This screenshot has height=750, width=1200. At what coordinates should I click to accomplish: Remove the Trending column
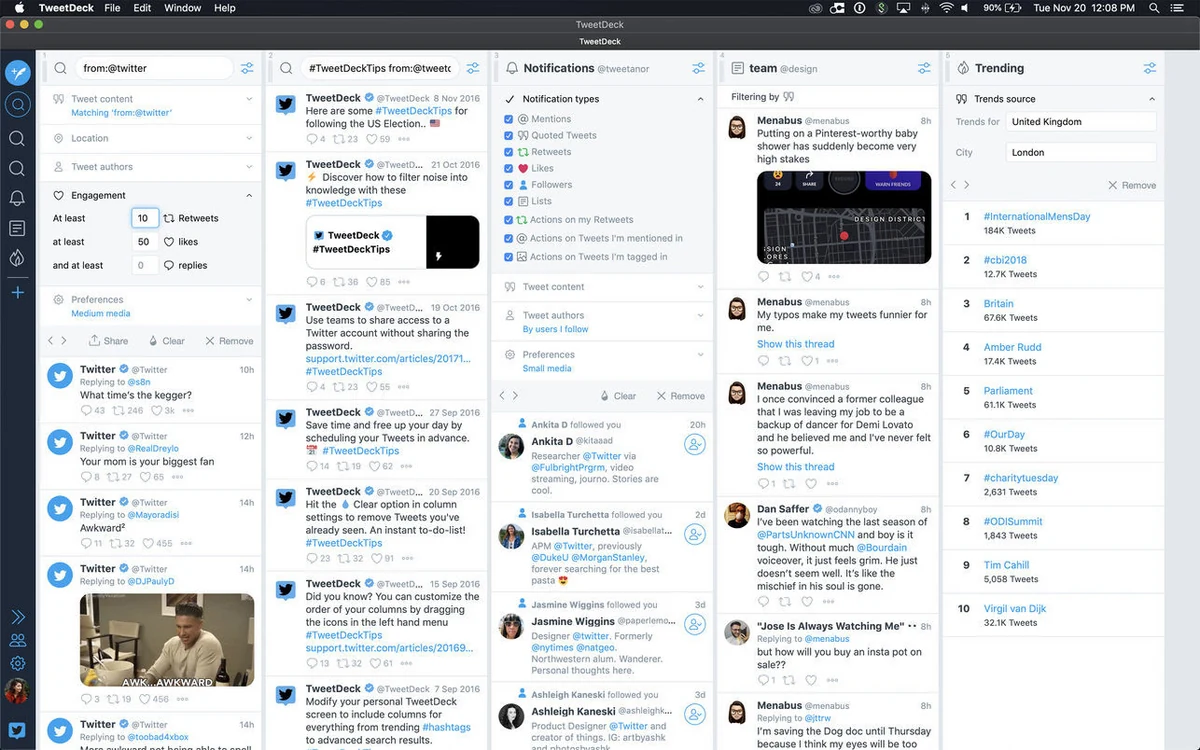1132,185
